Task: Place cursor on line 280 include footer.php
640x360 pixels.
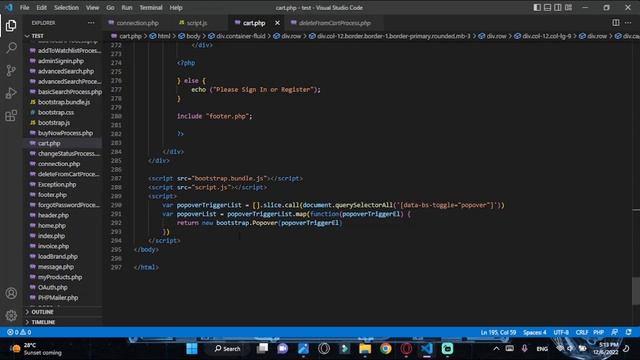Action: [214, 116]
